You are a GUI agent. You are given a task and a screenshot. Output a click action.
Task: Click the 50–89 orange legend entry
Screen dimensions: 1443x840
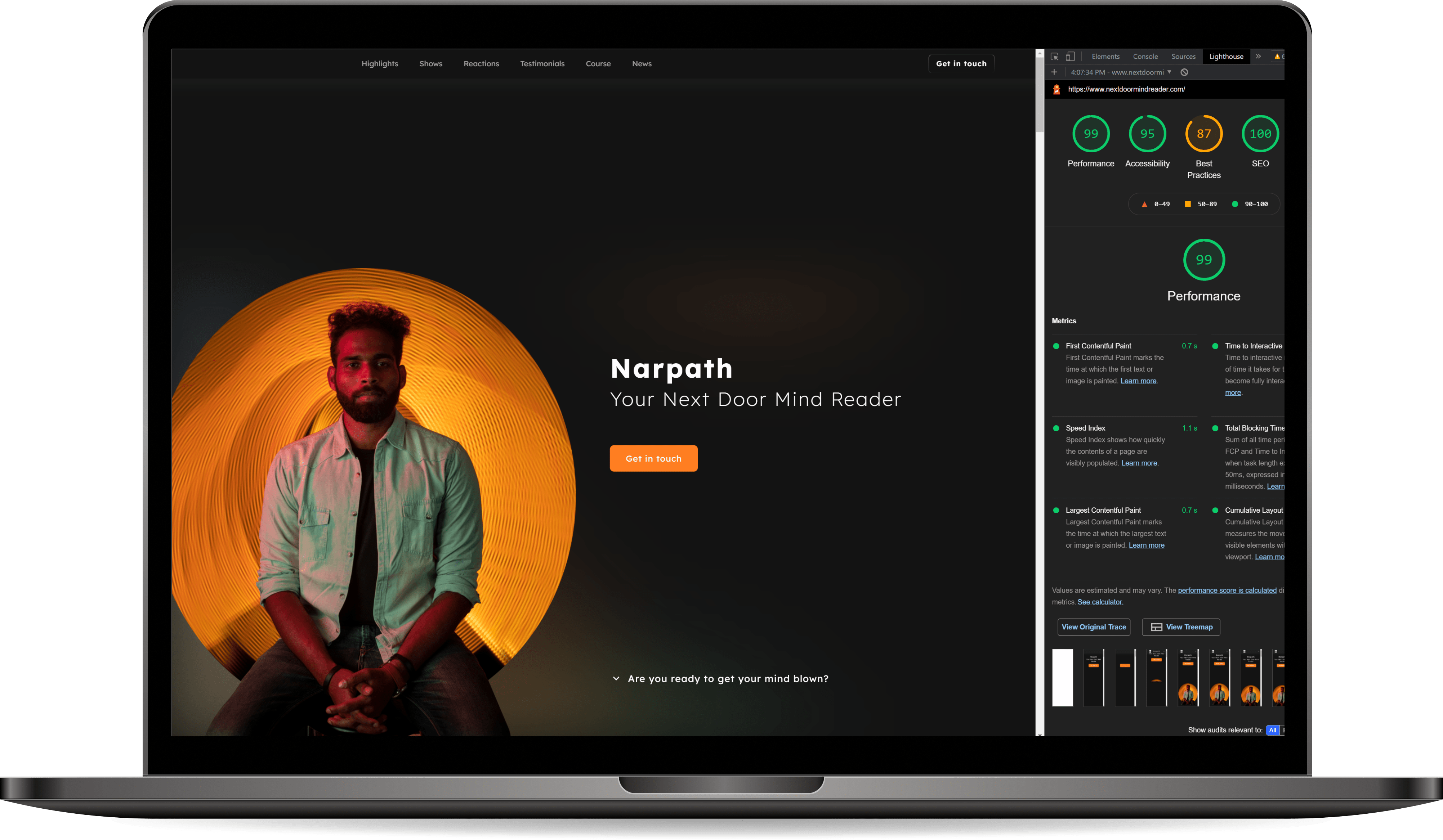(1200, 204)
